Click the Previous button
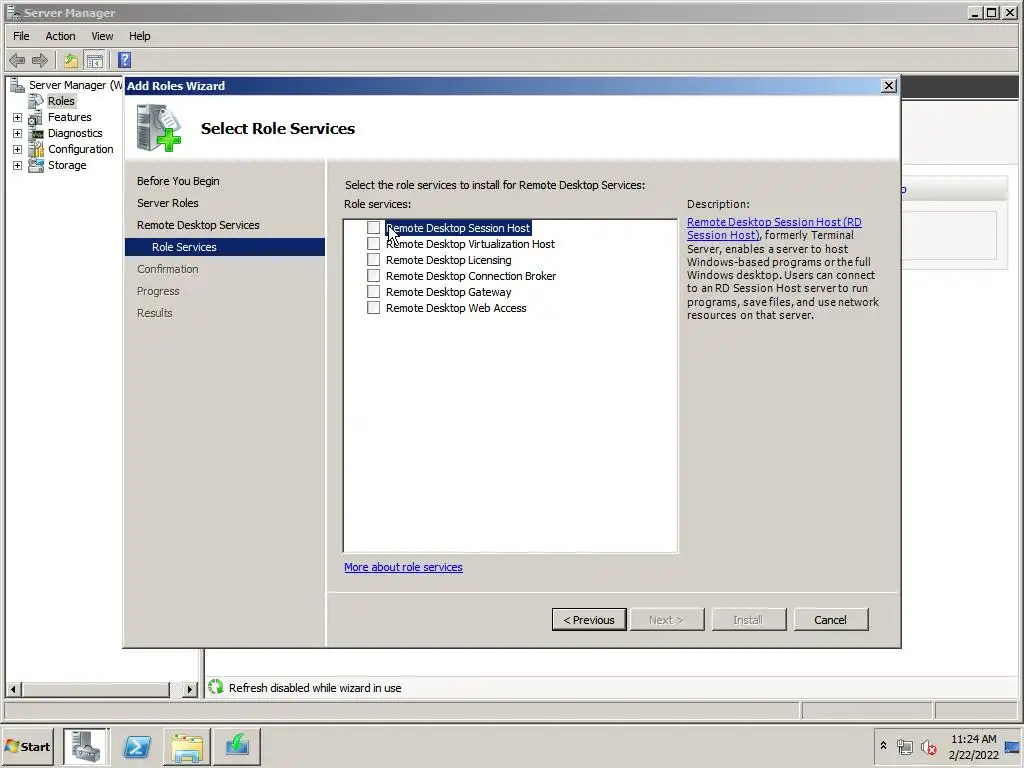This screenshot has width=1024, height=768. (589, 620)
